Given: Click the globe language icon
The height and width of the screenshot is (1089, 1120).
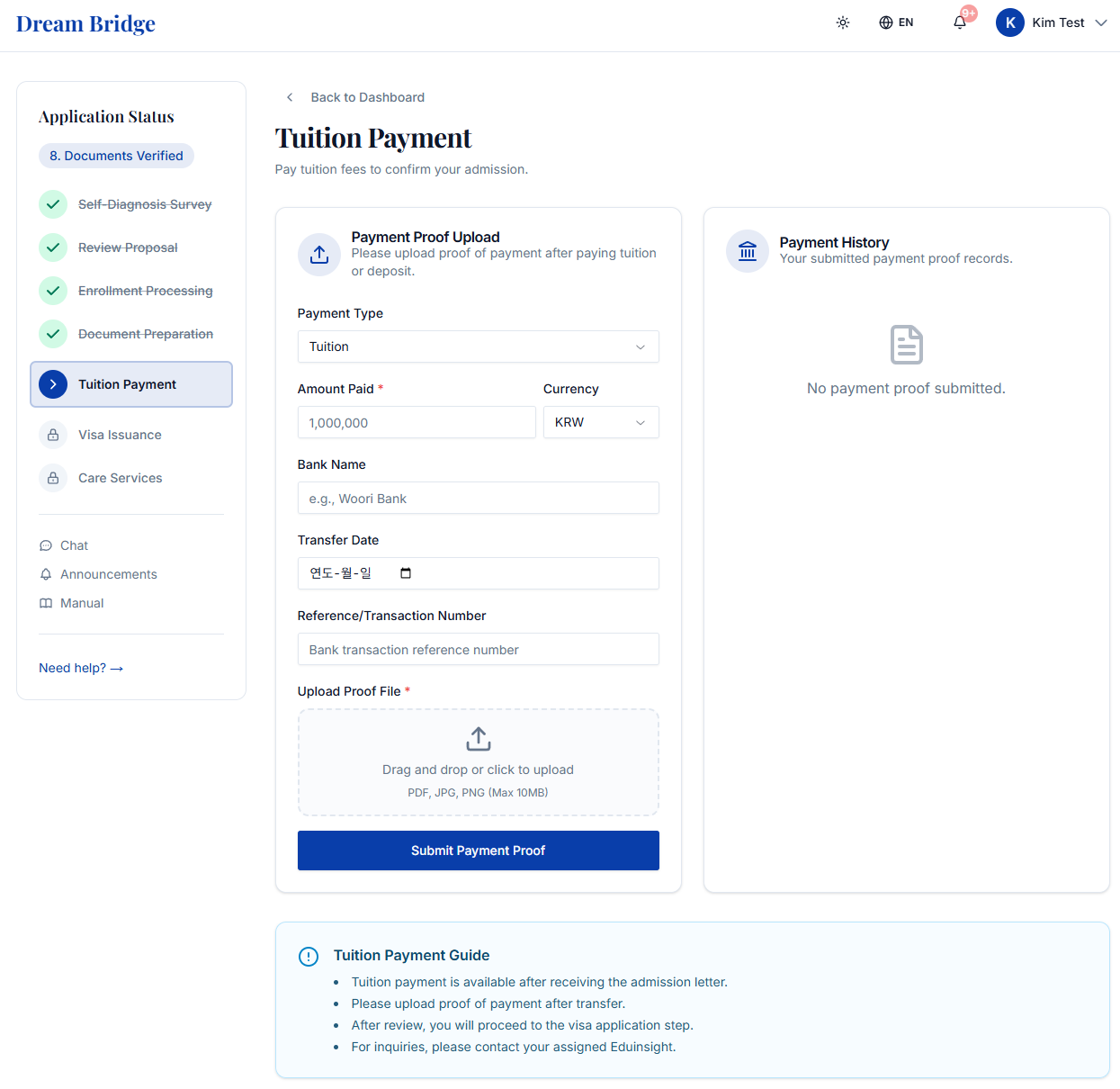Looking at the screenshot, I should coord(886,22).
